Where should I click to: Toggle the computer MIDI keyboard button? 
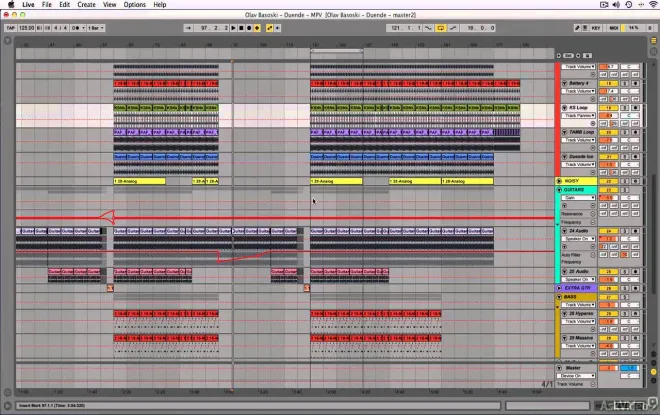coord(585,28)
